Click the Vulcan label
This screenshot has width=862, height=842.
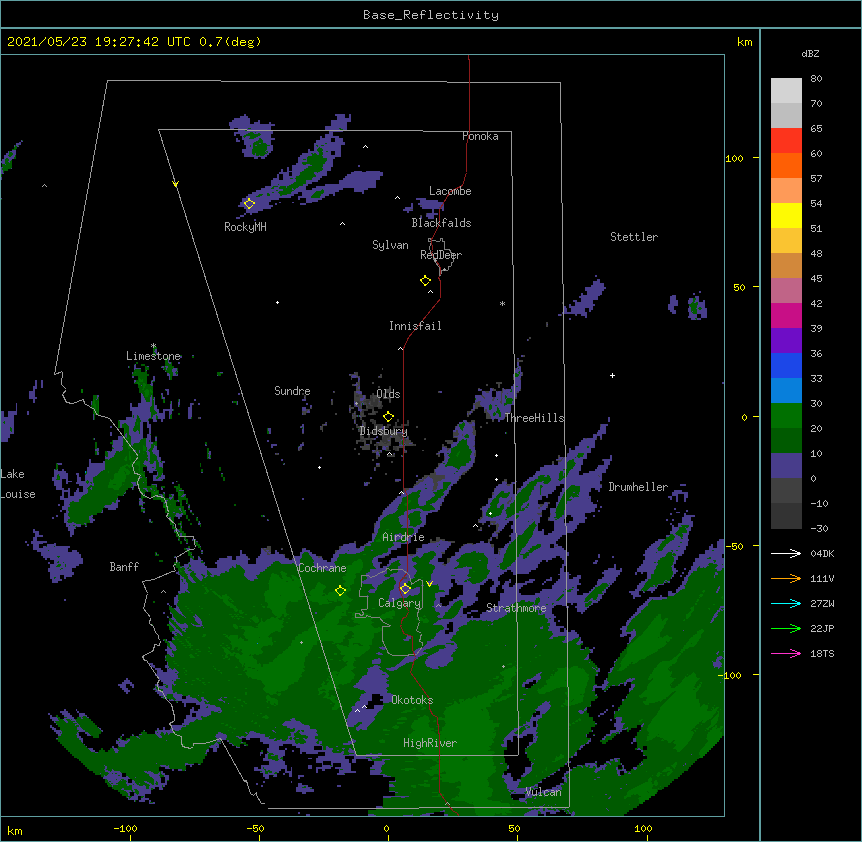pyautogui.click(x=543, y=792)
